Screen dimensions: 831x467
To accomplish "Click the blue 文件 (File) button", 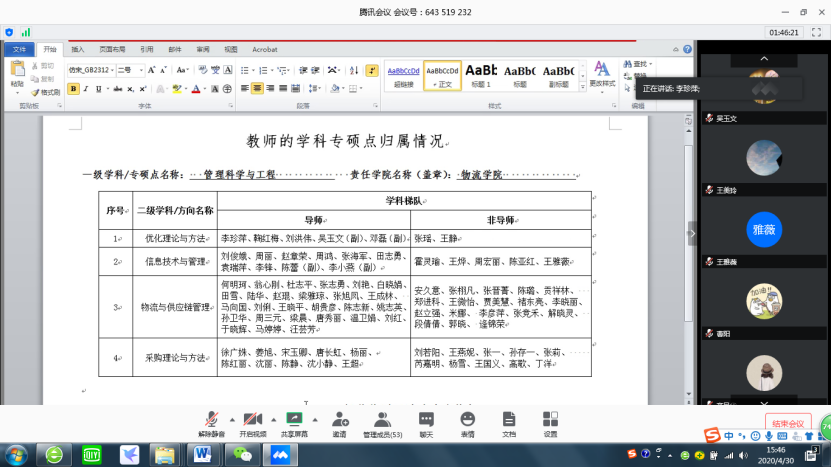I will [x=18, y=48].
